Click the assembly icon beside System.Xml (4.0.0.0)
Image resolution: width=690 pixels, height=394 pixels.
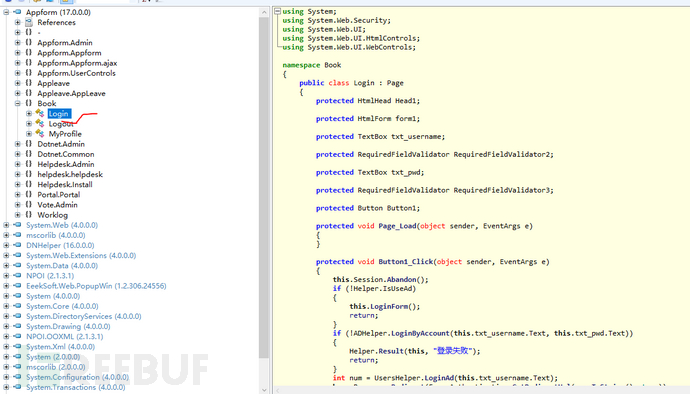point(17,346)
